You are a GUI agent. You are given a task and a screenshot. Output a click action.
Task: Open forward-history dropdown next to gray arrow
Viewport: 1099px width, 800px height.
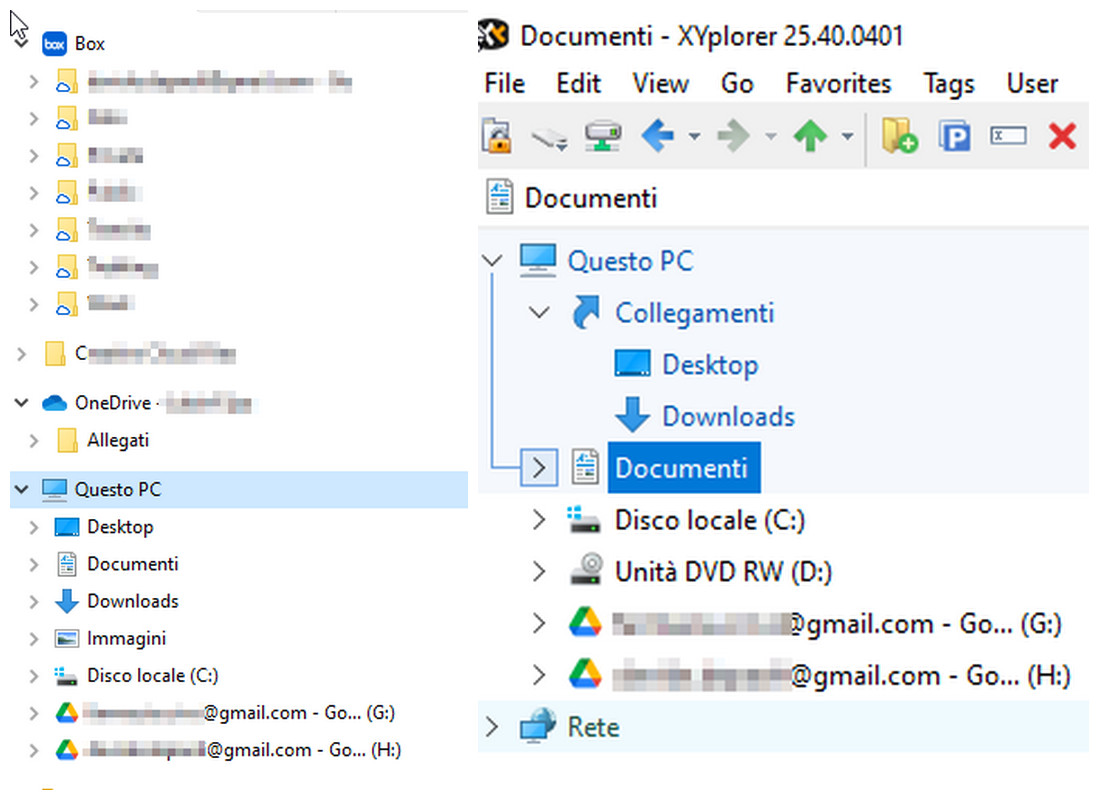tap(771, 137)
